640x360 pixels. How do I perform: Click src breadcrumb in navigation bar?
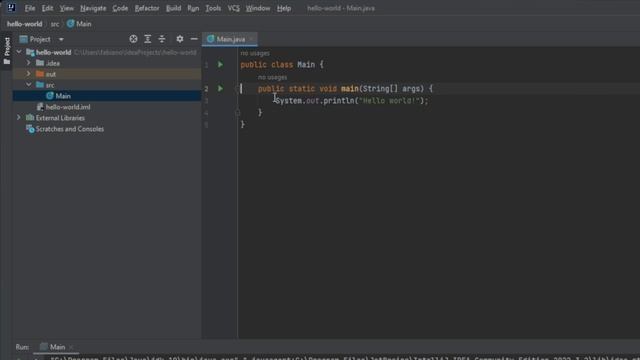coord(55,24)
